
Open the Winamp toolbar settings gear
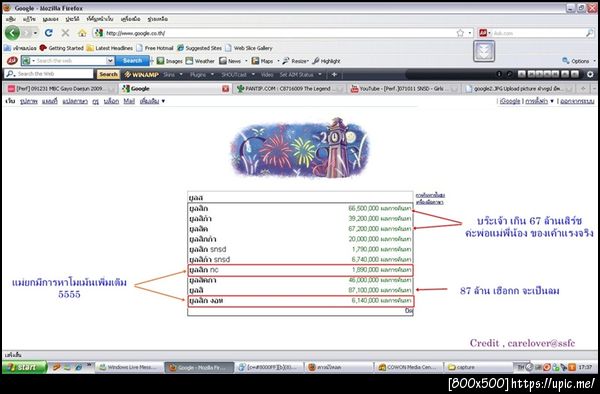tap(590, 75)
